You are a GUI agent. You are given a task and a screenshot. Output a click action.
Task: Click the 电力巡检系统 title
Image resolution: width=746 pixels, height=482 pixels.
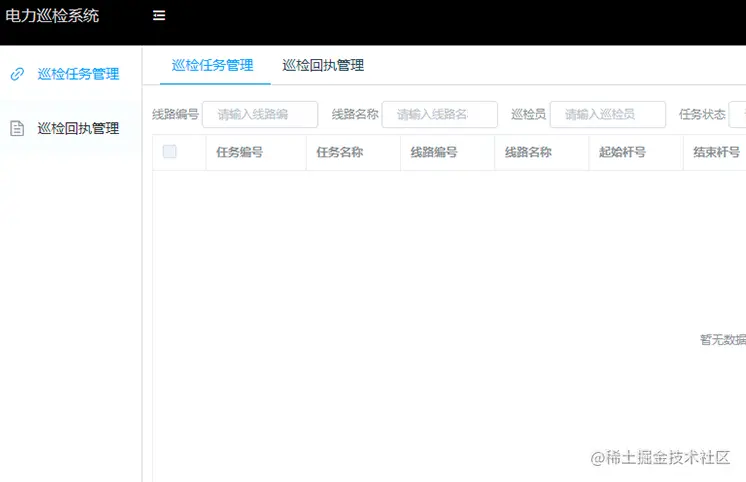52,16
